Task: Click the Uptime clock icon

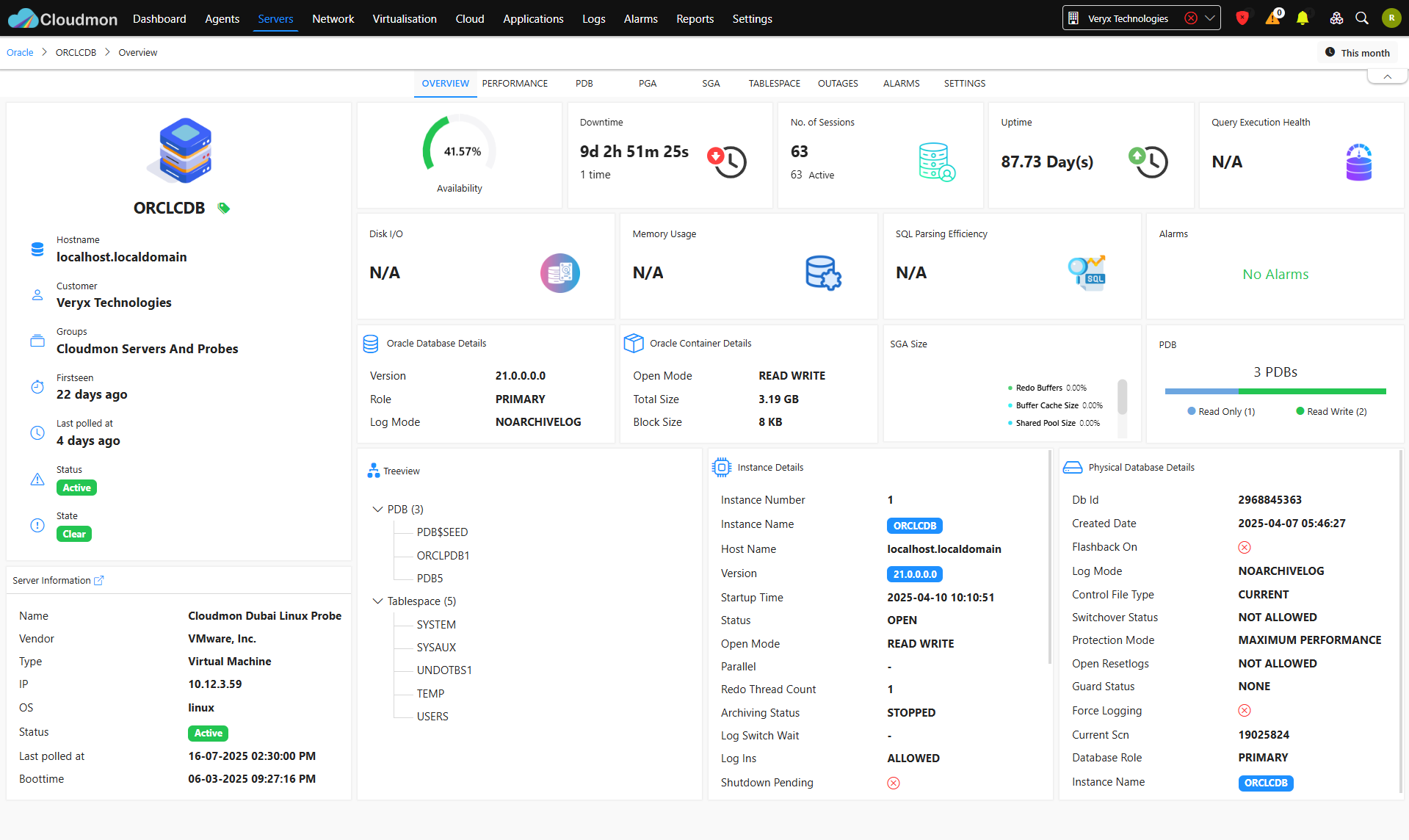Action: point(1148,162)
